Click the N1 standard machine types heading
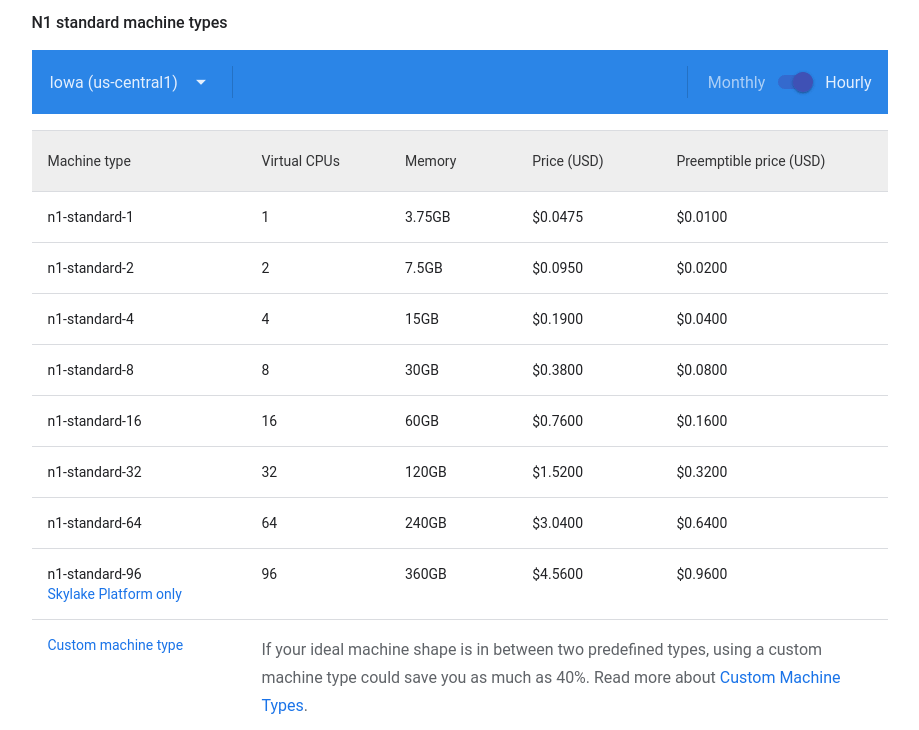This screenshot has width=919, height=730. 129,22
